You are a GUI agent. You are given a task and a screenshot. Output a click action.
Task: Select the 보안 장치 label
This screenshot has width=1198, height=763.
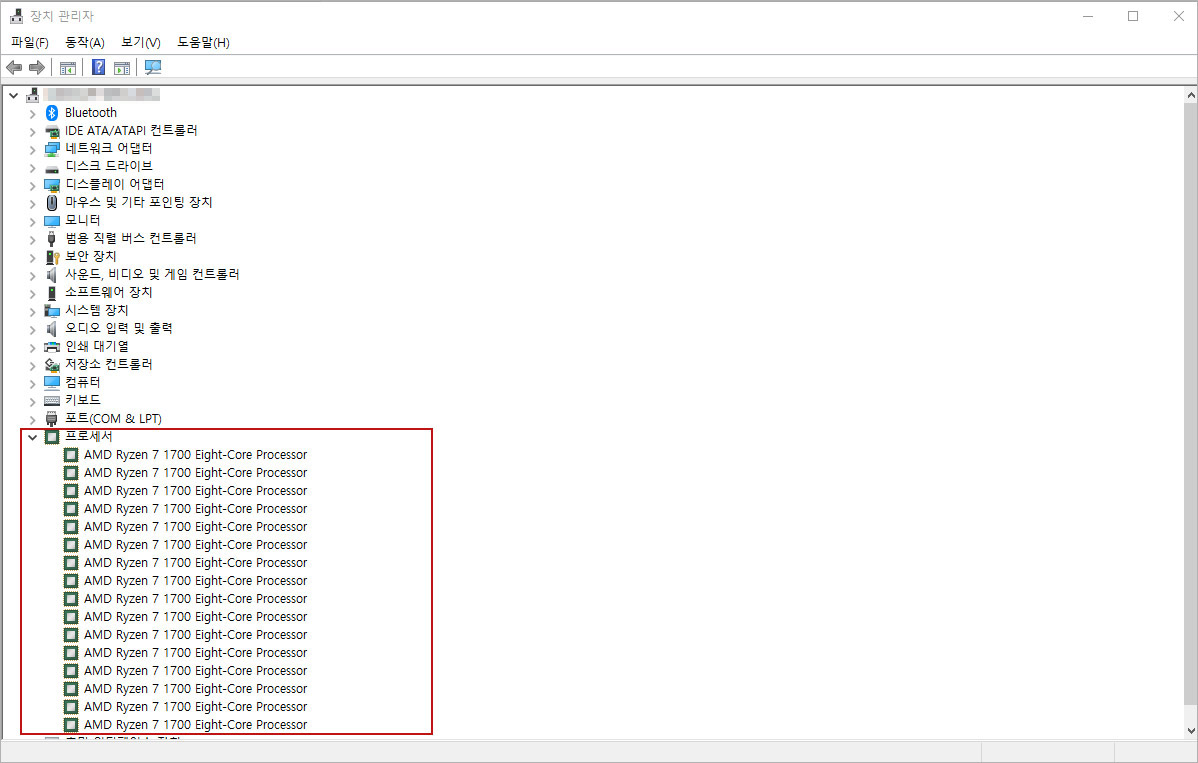[91, 256]
